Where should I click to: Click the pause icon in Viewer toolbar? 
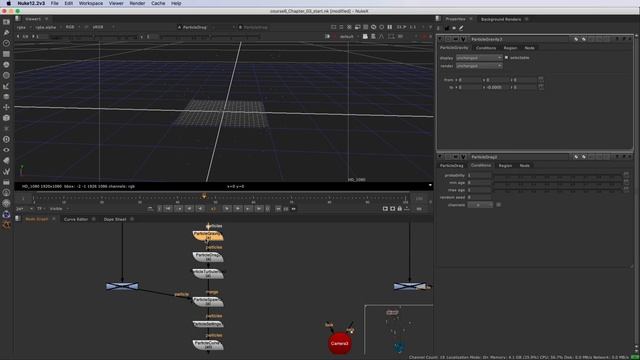(390, 27)
